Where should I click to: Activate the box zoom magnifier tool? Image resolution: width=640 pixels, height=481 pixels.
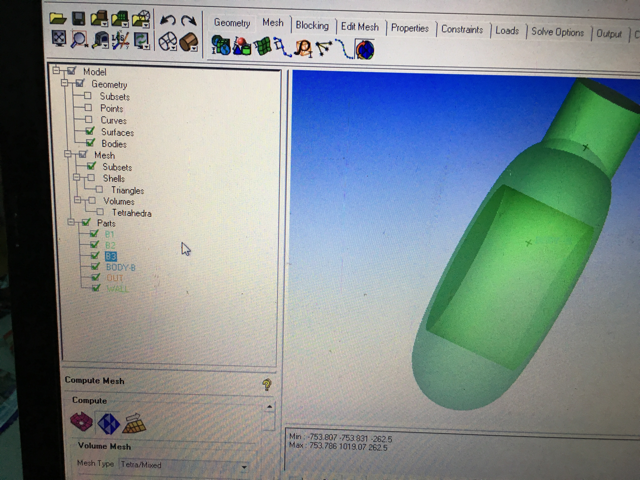(79, 40)
